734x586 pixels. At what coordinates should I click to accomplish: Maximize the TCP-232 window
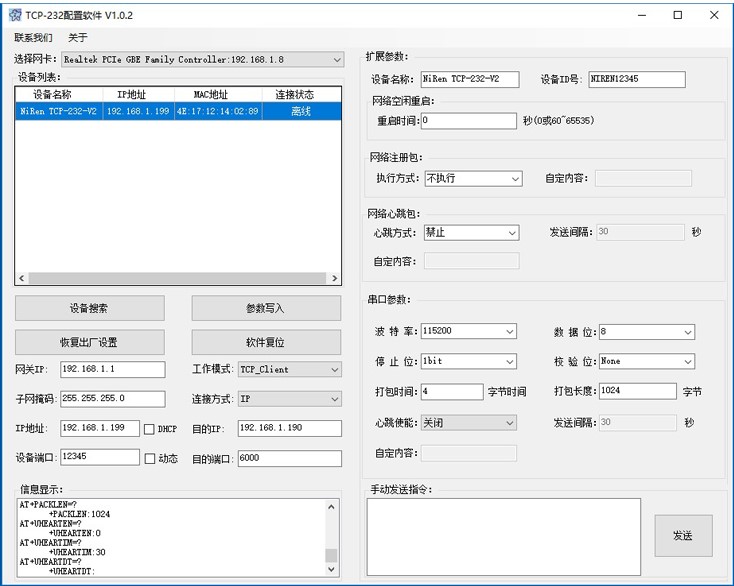tap(677, 15)
